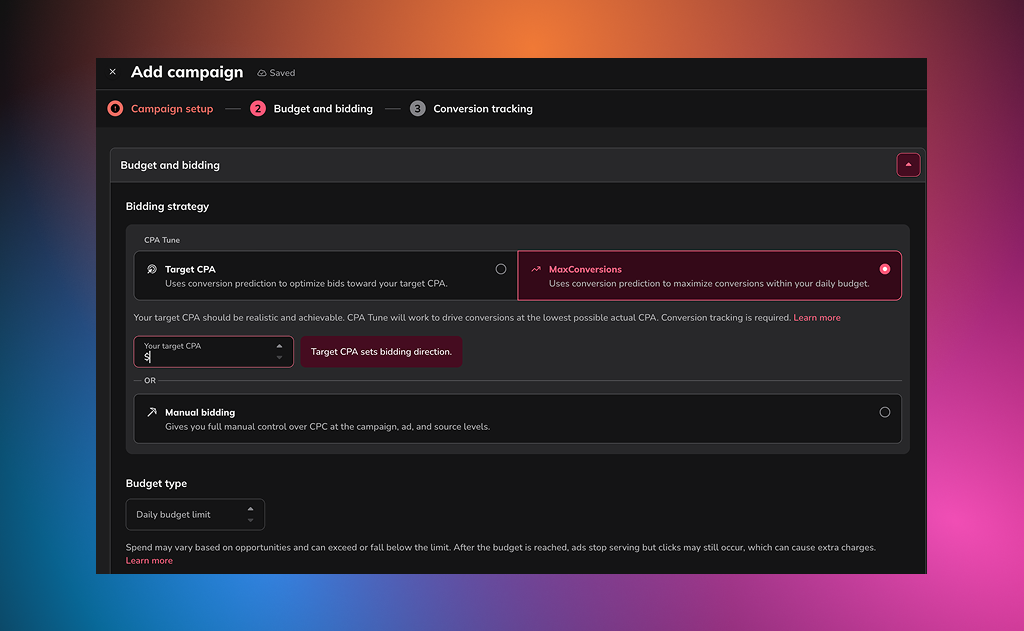Increase target CPA with up arrow

[280, 346]
